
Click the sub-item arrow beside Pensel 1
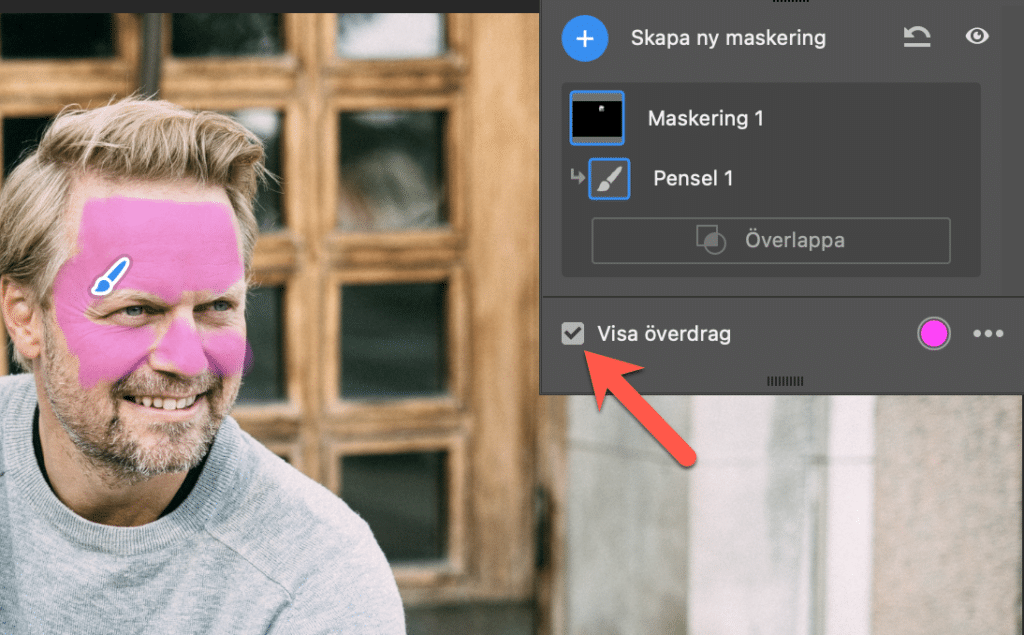coord(576,178)
